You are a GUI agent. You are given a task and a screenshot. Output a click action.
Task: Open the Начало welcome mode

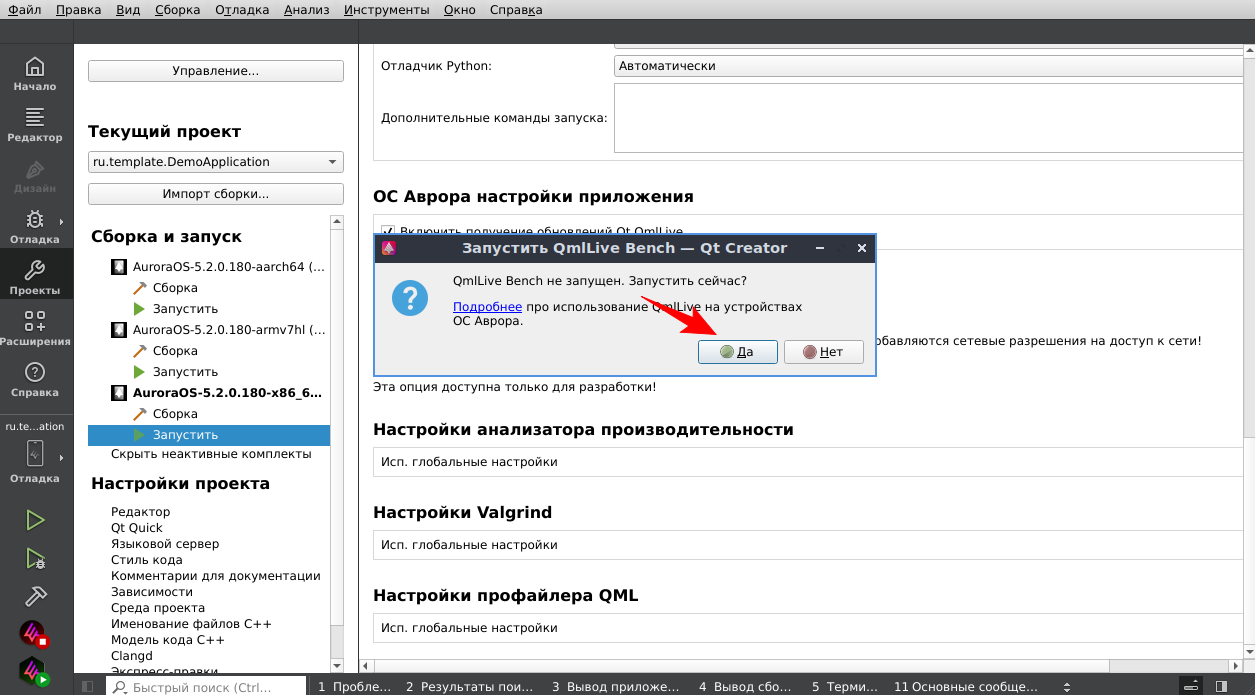(x=36, y=76)
